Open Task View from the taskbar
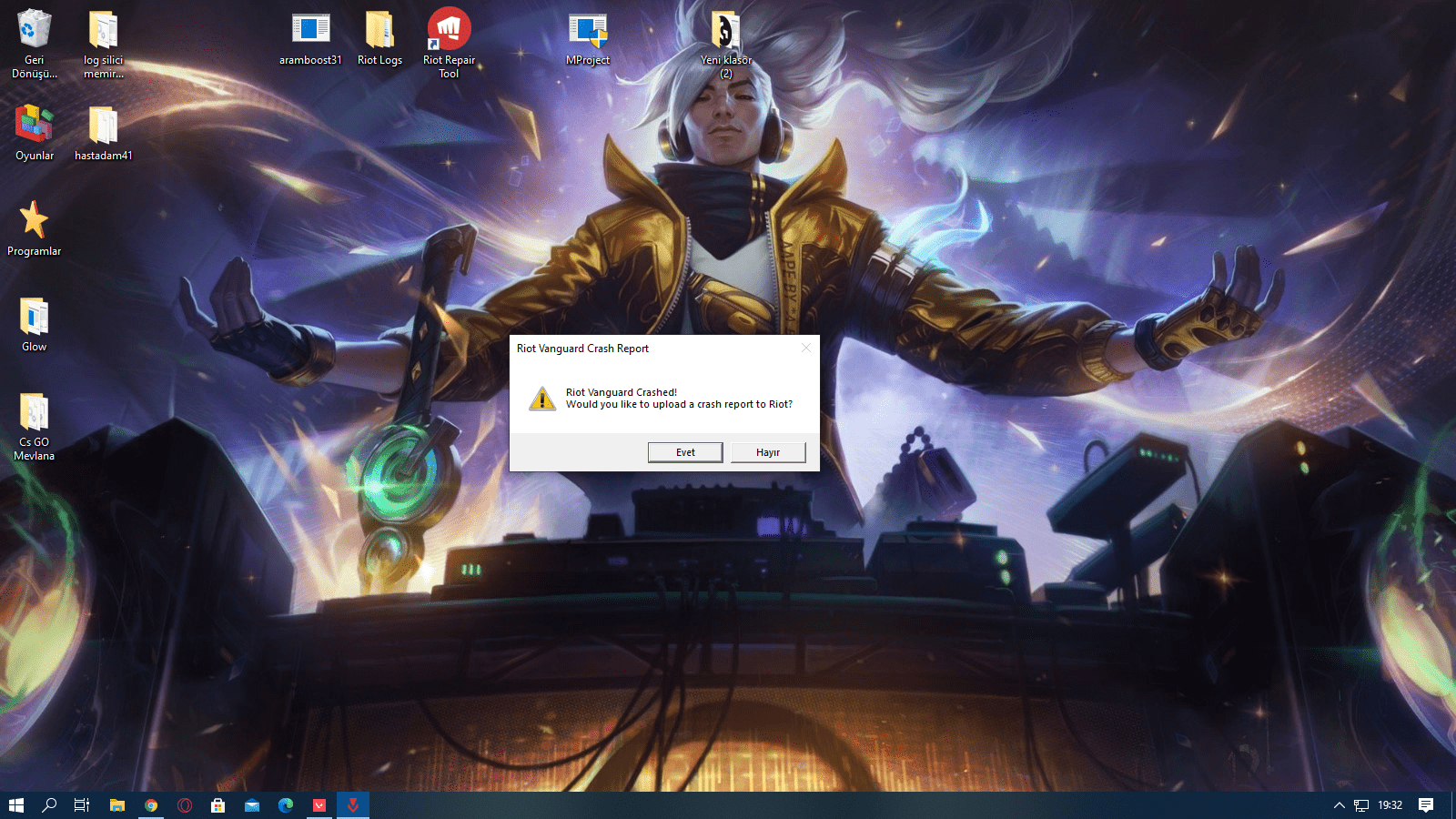 [82, 805]
